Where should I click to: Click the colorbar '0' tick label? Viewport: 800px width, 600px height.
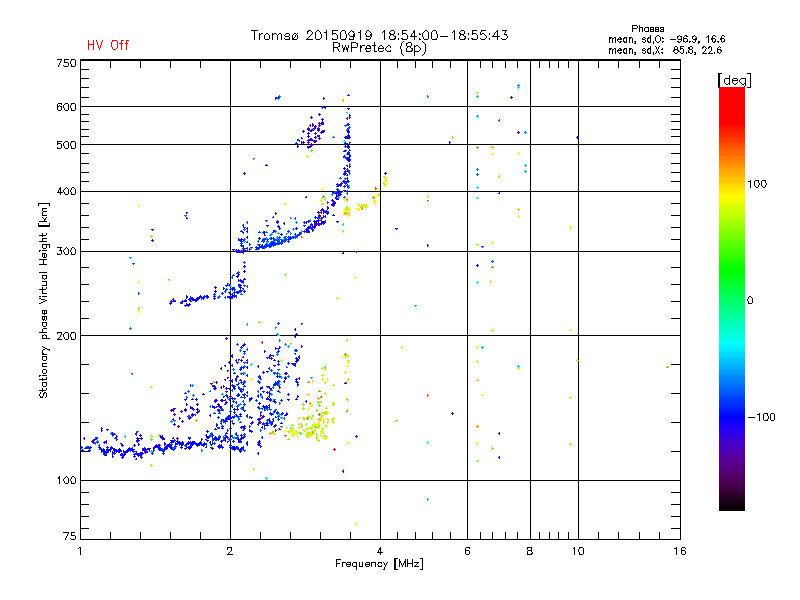tap(750, 301)
